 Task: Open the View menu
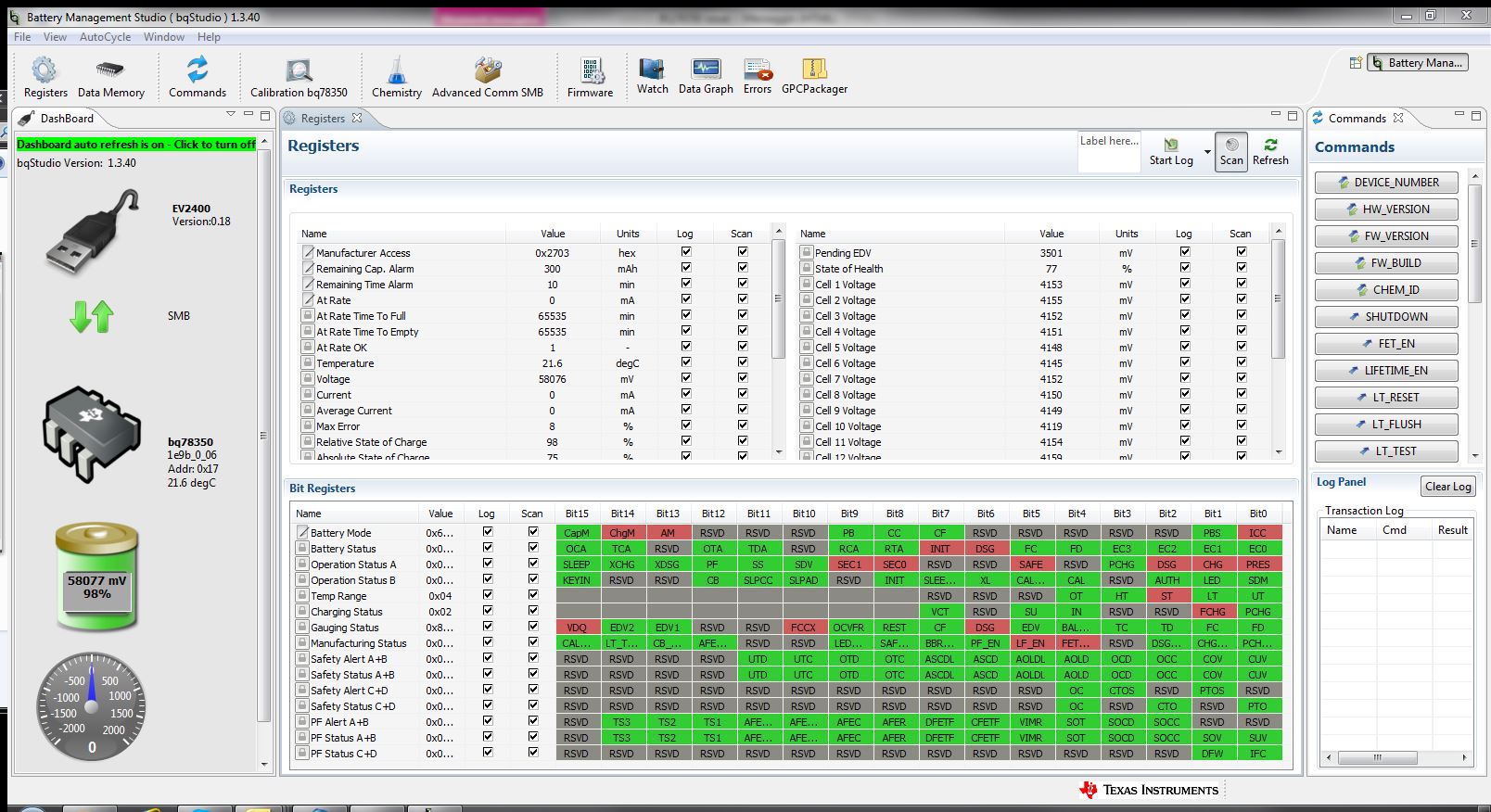(55, 37)
